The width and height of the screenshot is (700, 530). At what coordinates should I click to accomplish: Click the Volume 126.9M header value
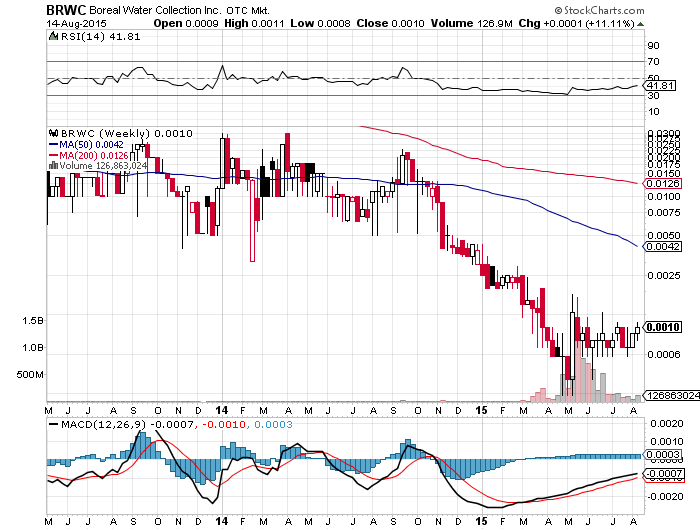(x=471, y=23)
